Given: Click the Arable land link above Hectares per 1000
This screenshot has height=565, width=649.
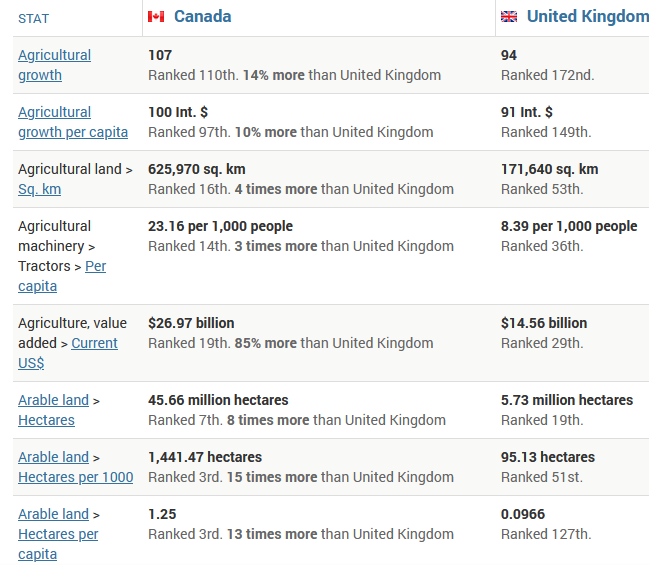Looking at the screenshot, I should coord(53,457).
